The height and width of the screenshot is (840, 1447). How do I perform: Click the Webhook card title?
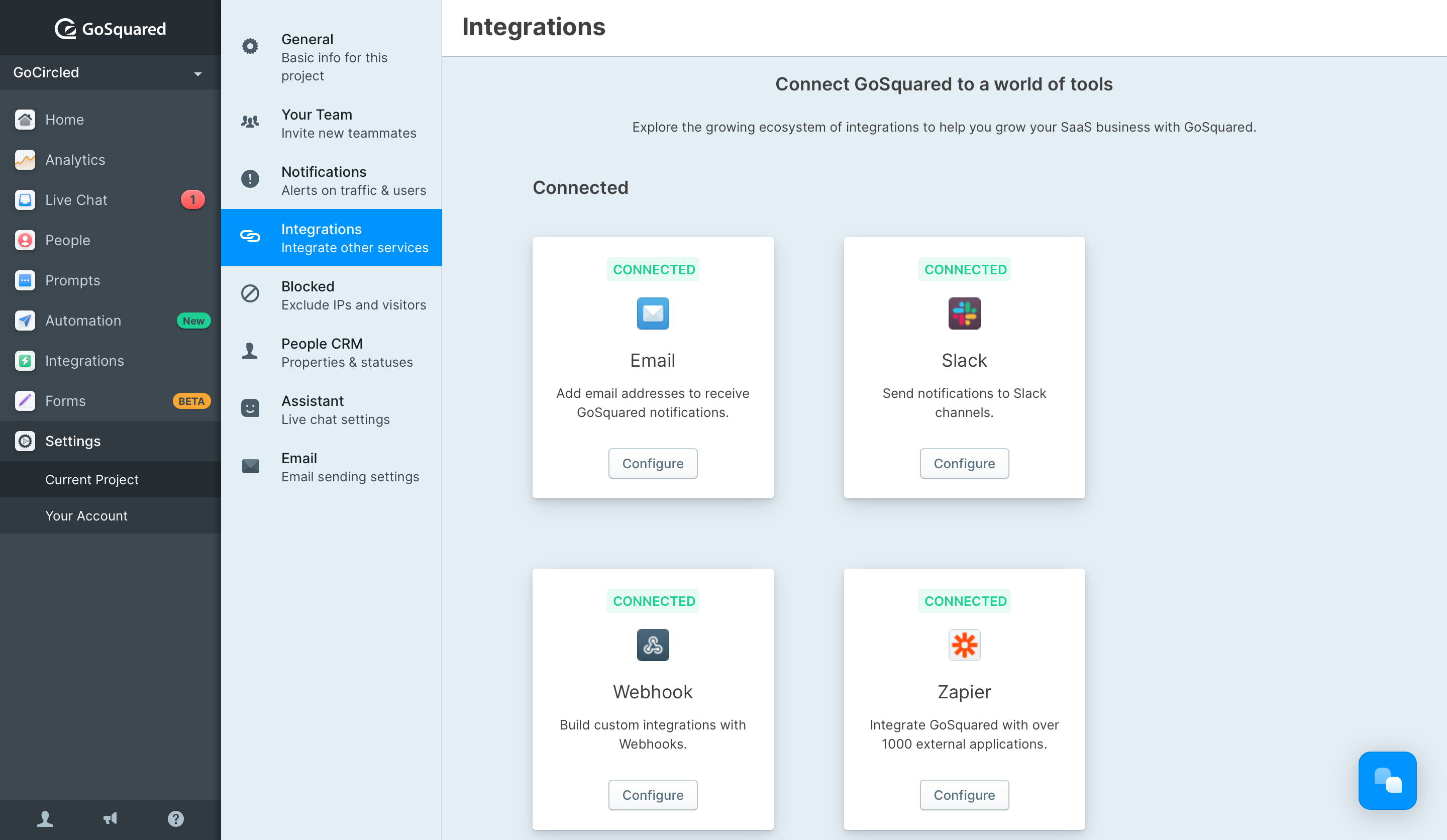653,692
